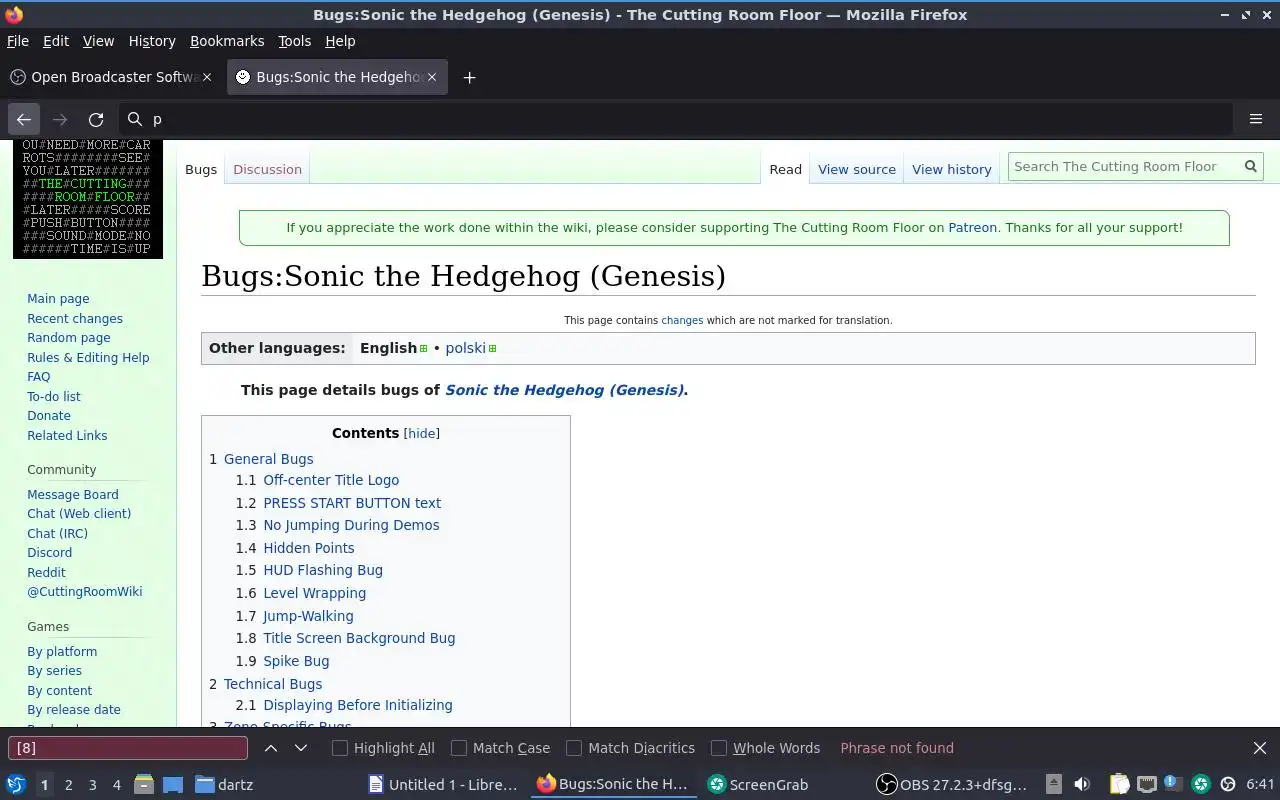Open a new tab with plus button

469,77
